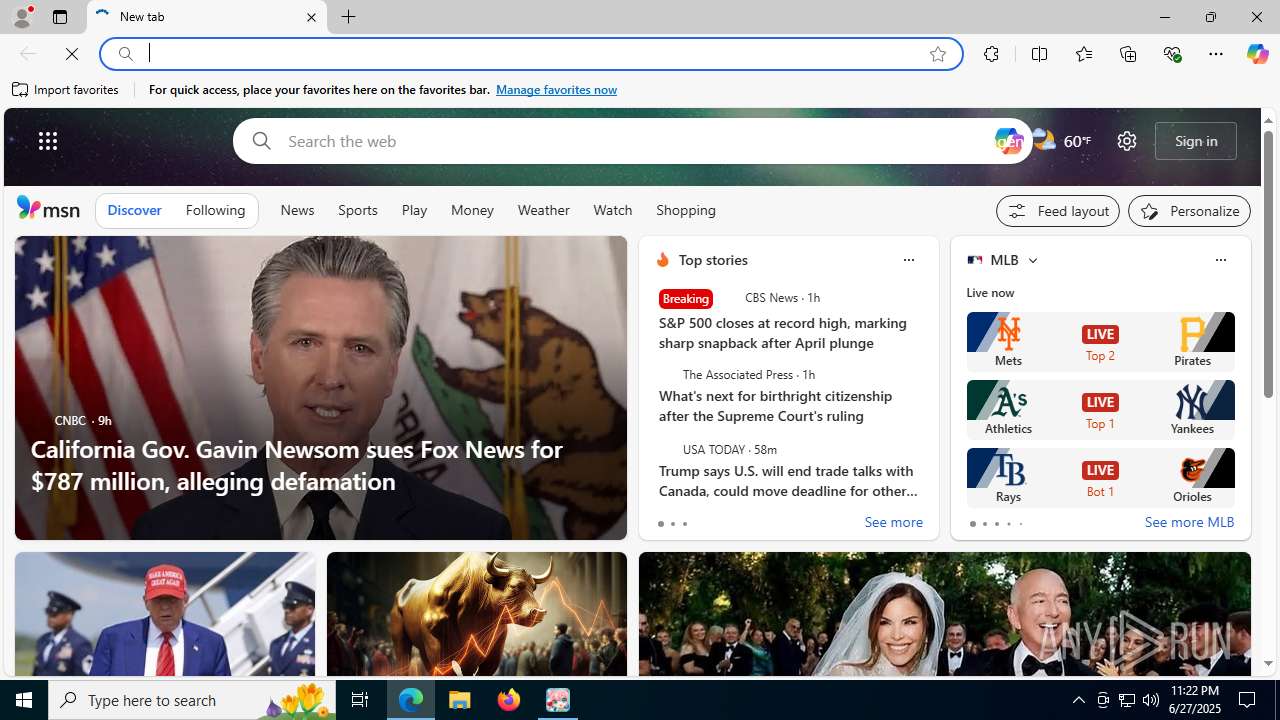
Task: Expand MLB league selector chevron
Action: point(1032,260)
